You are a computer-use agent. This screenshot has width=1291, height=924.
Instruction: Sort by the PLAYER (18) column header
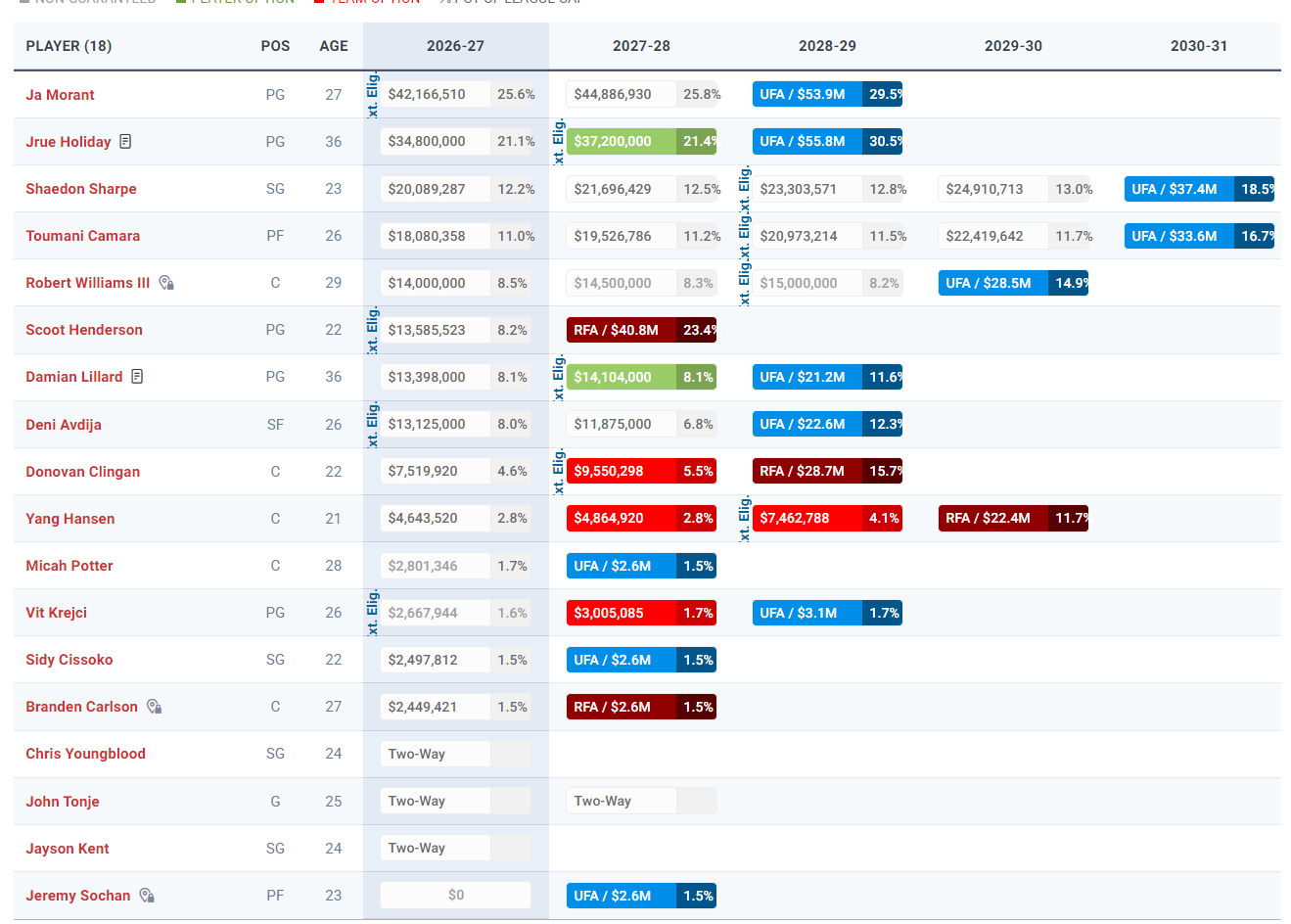(x=69, y=46)
